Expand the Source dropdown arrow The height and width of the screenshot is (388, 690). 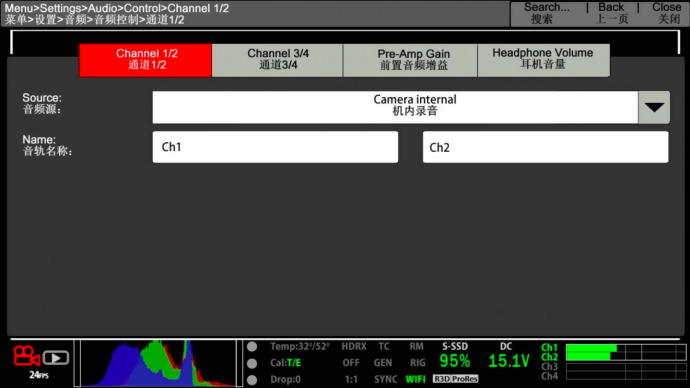tap(654, 107)
